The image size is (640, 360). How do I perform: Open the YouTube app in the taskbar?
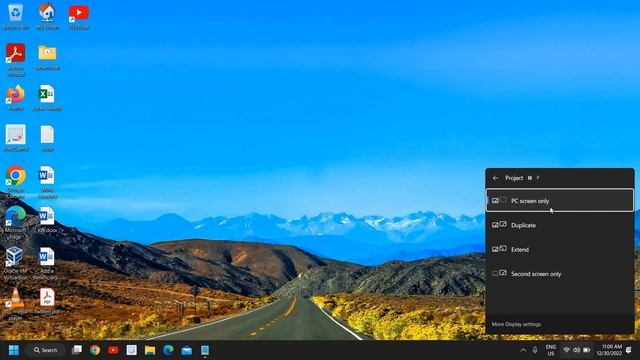[113, 350]
